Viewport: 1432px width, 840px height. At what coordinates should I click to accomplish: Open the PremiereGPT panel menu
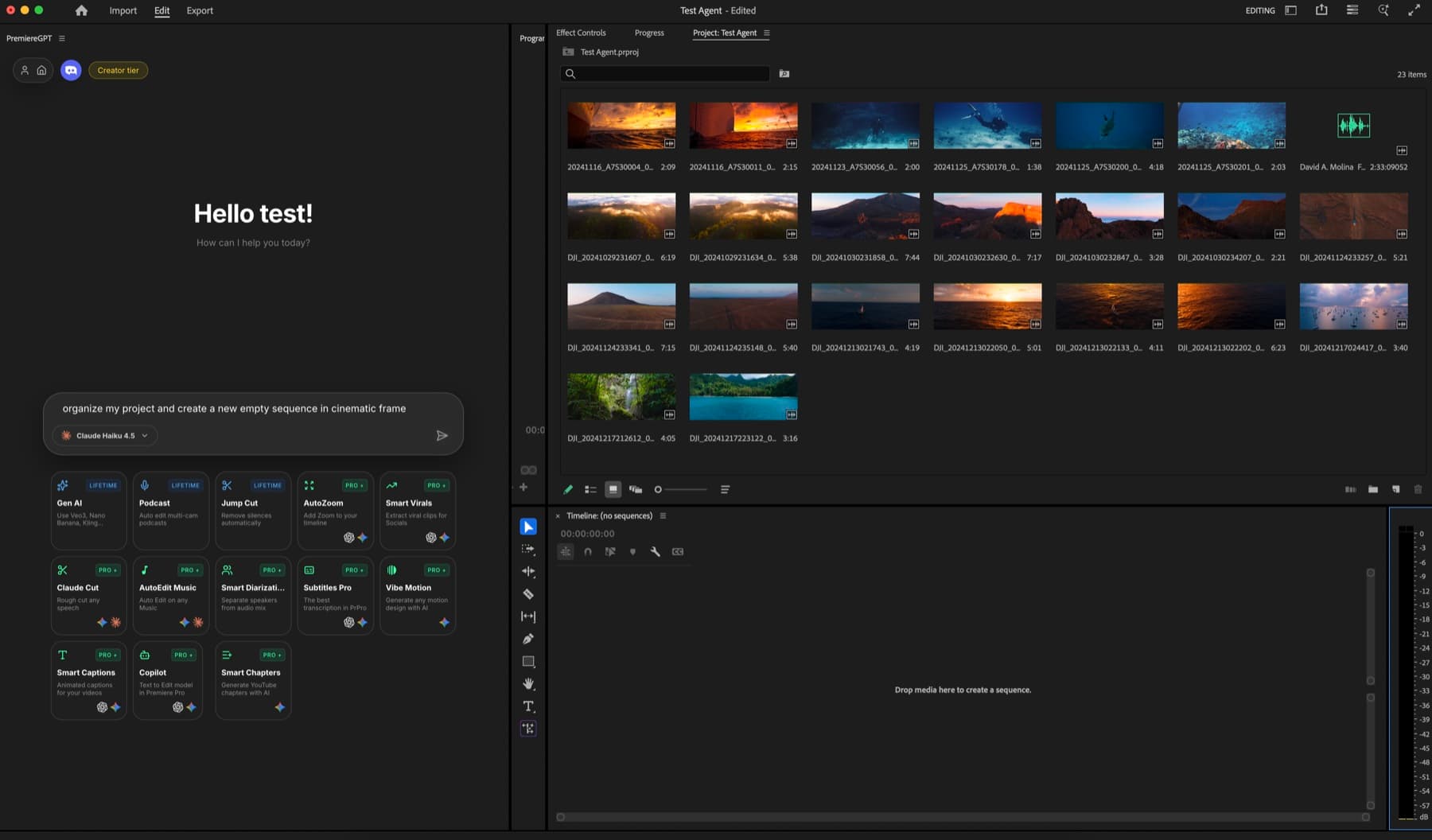(x=62, y=38)
